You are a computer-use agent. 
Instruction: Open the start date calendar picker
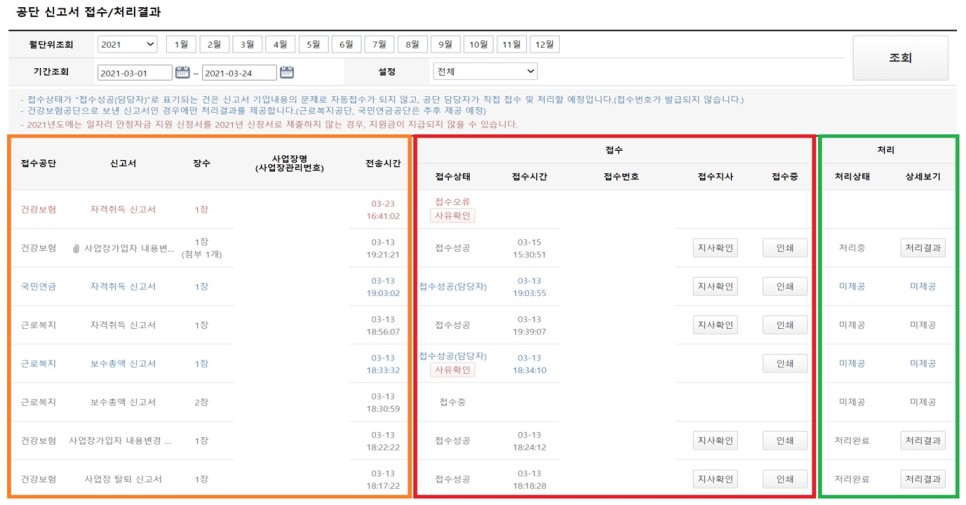(x=182, y=72)
